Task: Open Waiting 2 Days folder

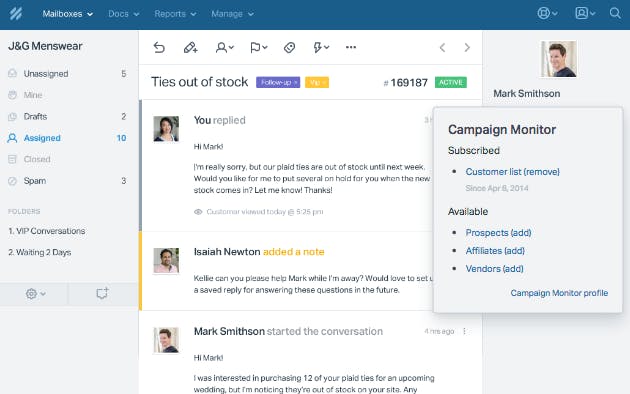Action: point(40,252)
